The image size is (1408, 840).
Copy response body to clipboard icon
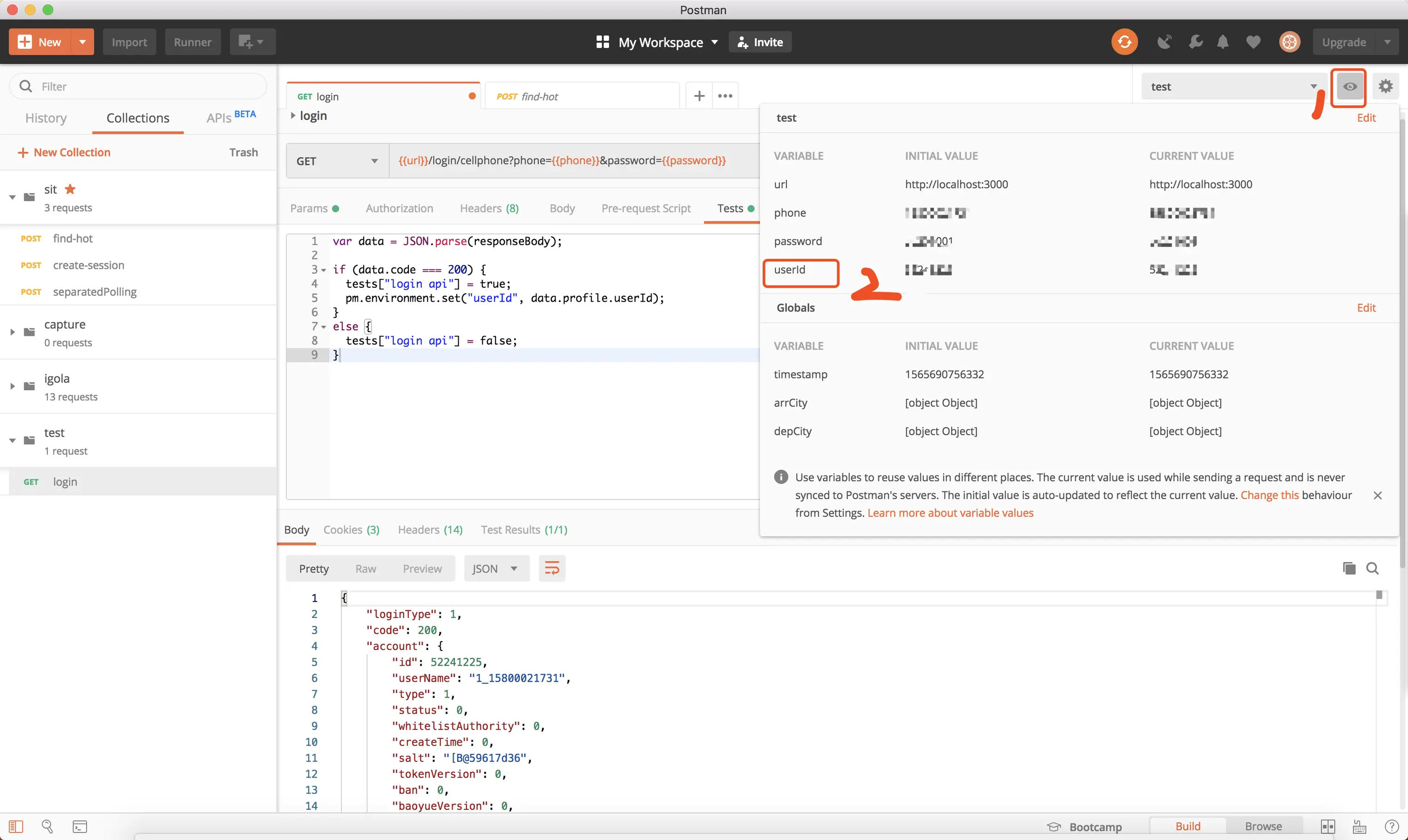1348,568
